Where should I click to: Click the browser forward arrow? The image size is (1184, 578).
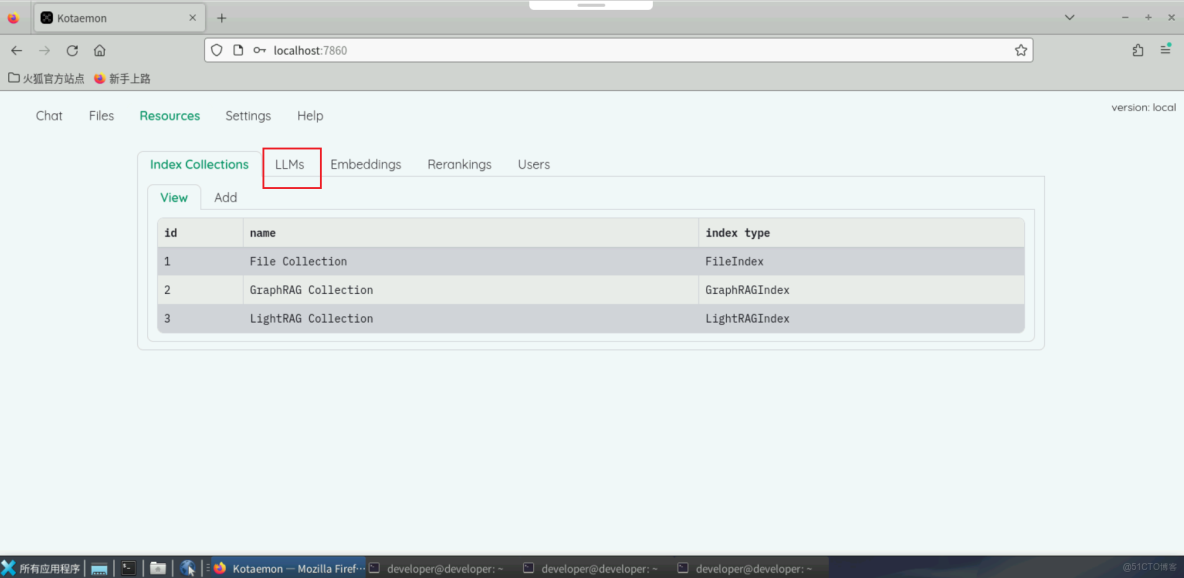click(x=45, y=51)
